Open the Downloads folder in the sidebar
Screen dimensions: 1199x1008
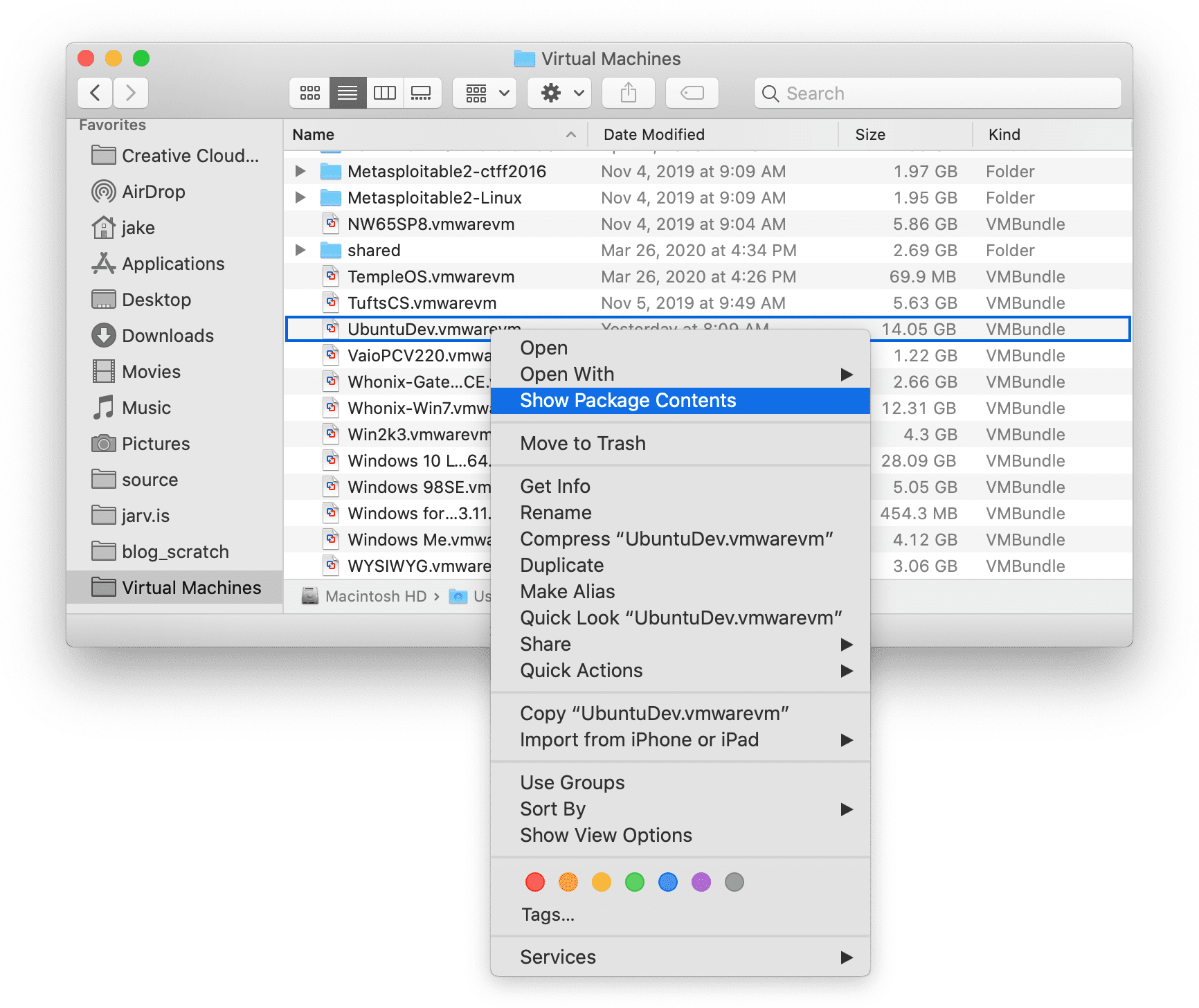click(x=168, y=335)
